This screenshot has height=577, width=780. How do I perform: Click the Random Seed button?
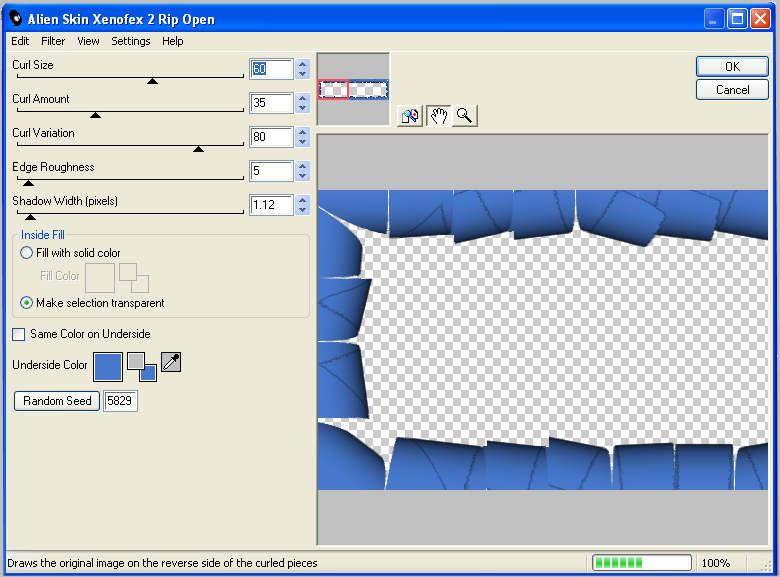(57, 401)
